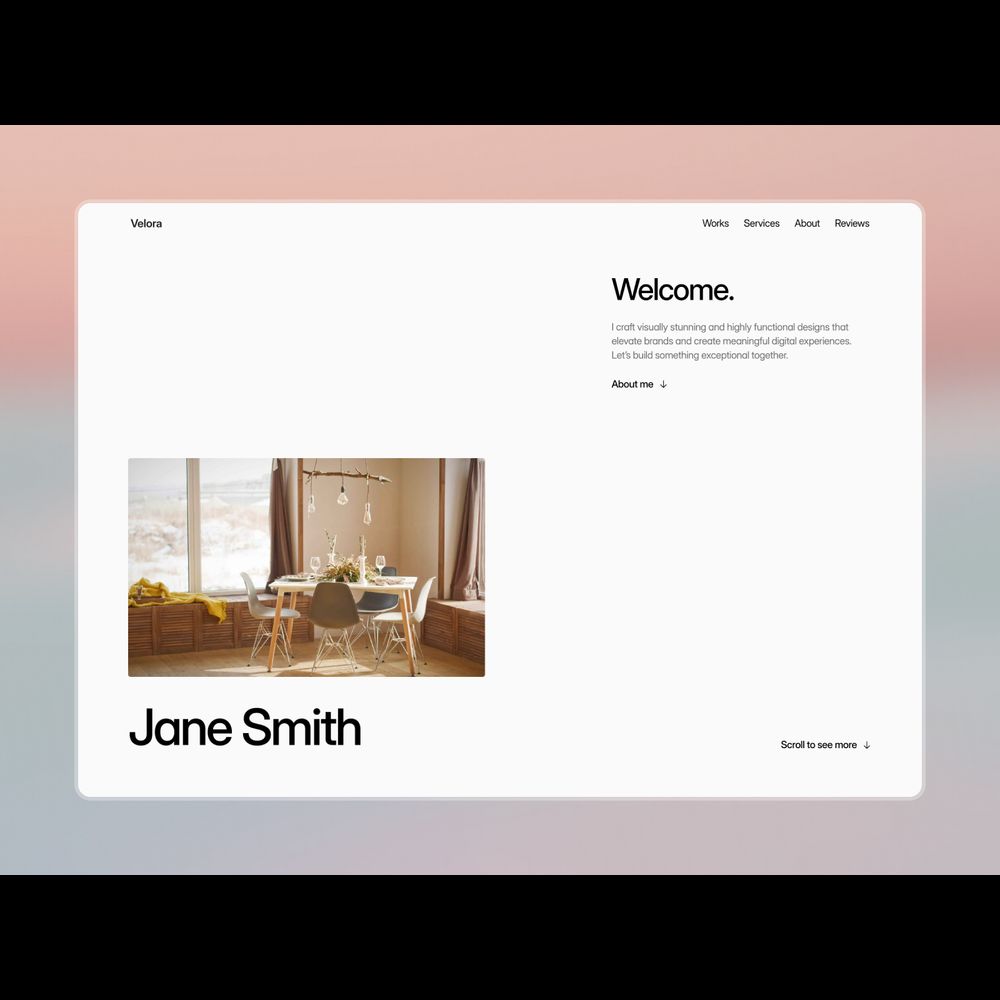Click the gray chair in front of the table

(333, 610)
